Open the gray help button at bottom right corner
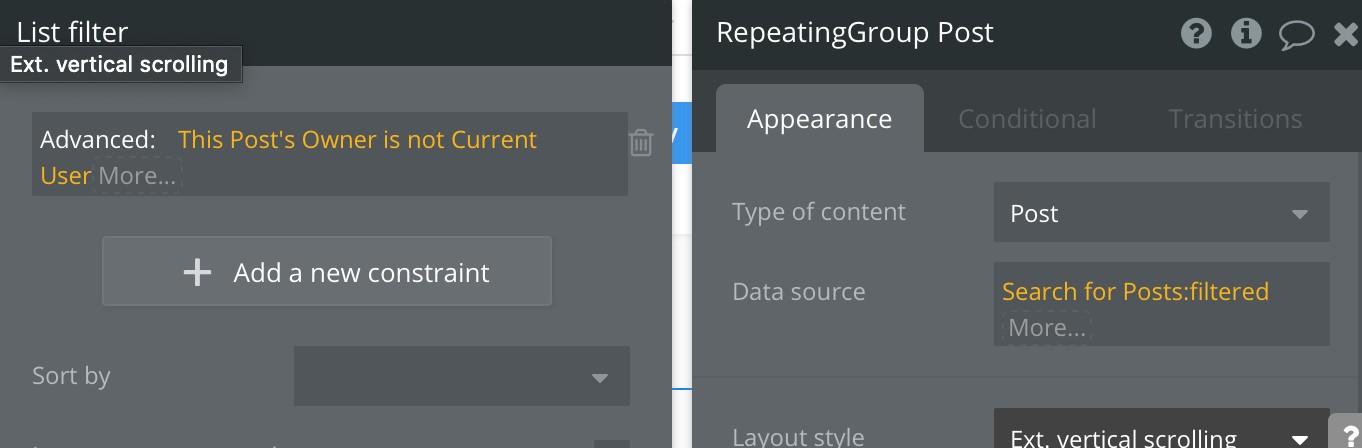The image size is (1362, 448). coord(1348,434)
